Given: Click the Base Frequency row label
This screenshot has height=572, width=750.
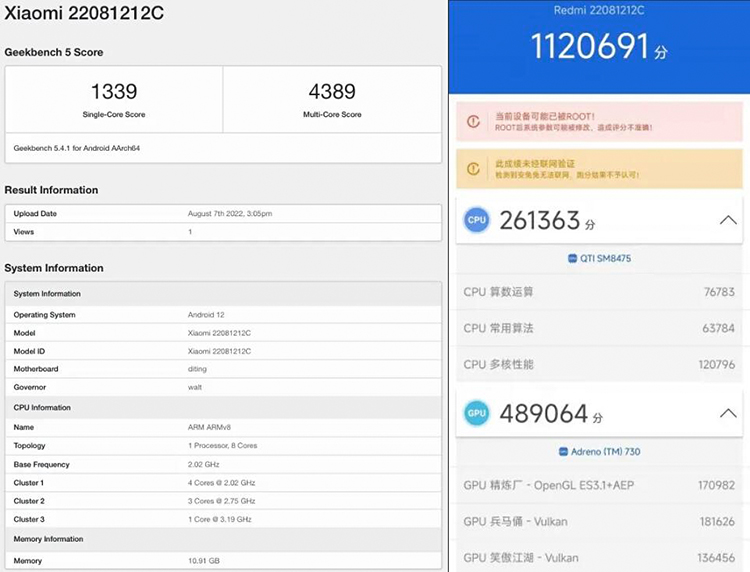Looking at the screenshot, I should [x=42, y=464].
